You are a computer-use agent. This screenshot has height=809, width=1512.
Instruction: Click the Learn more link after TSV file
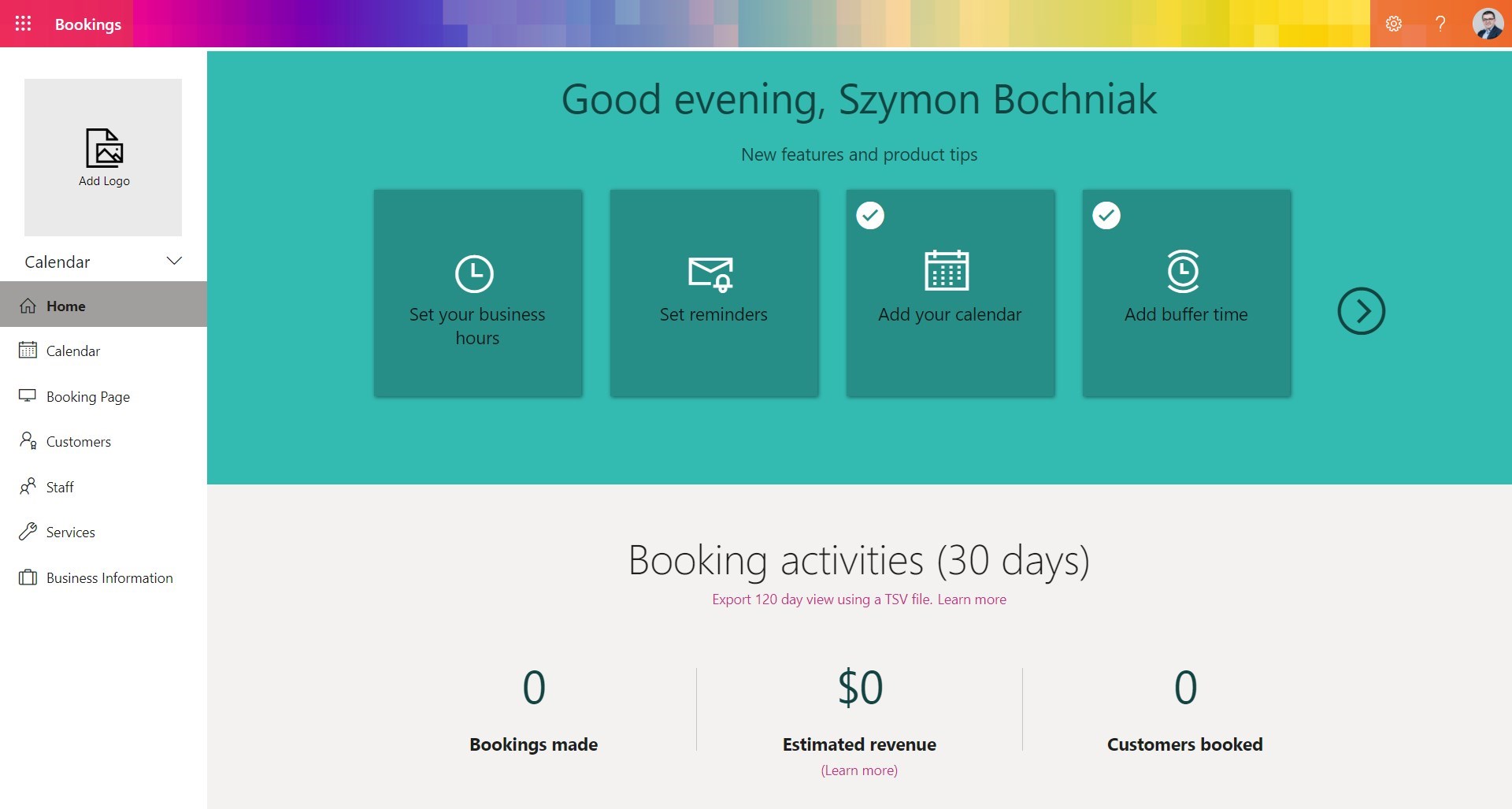[972, 599]
